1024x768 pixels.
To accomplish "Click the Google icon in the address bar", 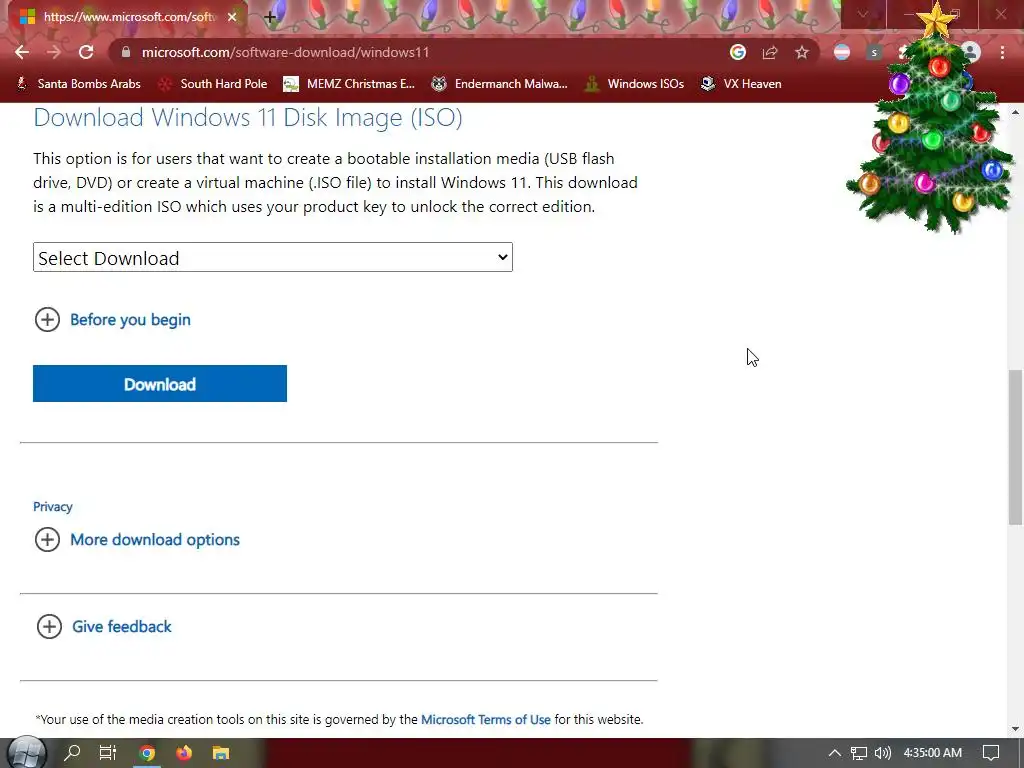I will click(738, 52).
